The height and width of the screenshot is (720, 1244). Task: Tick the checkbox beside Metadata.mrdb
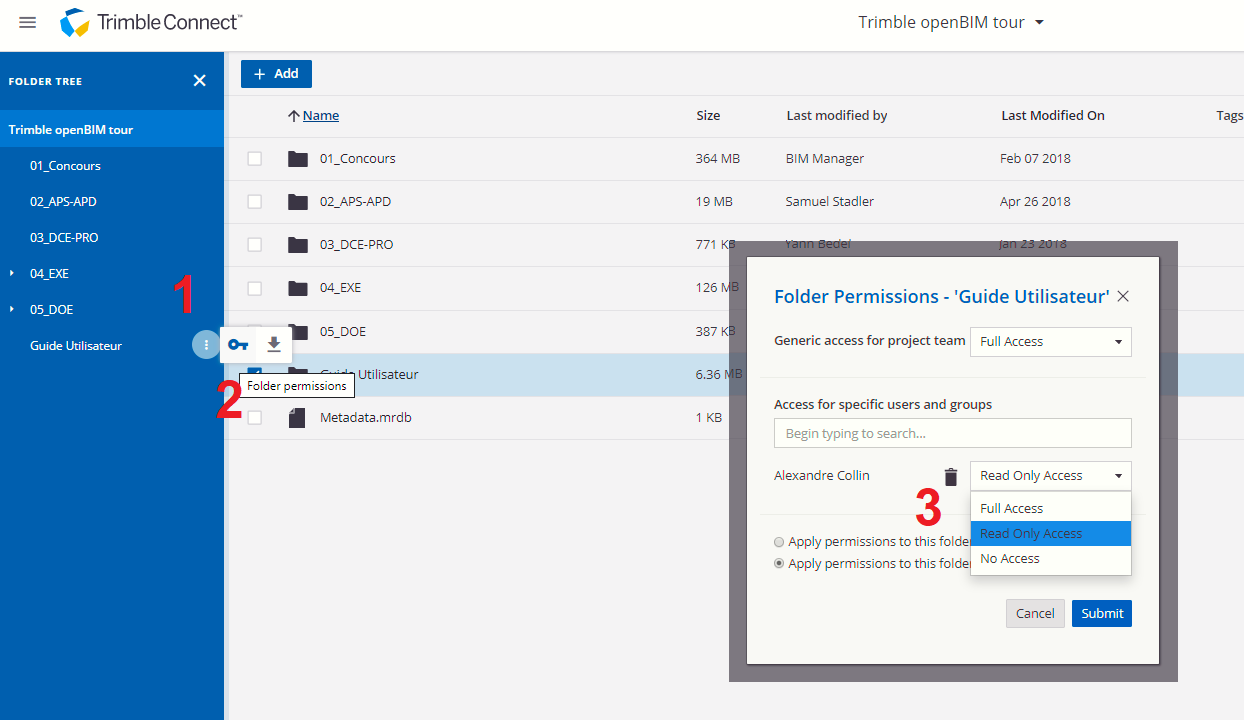254,417
